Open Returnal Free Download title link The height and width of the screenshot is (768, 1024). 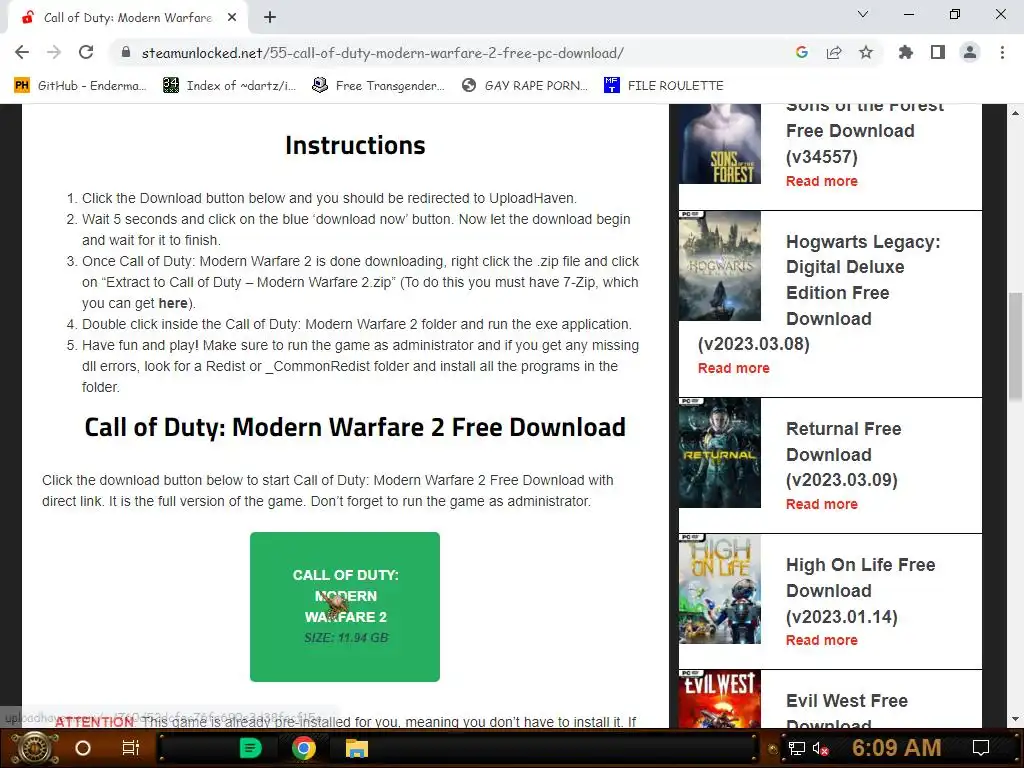coord(844,454)
